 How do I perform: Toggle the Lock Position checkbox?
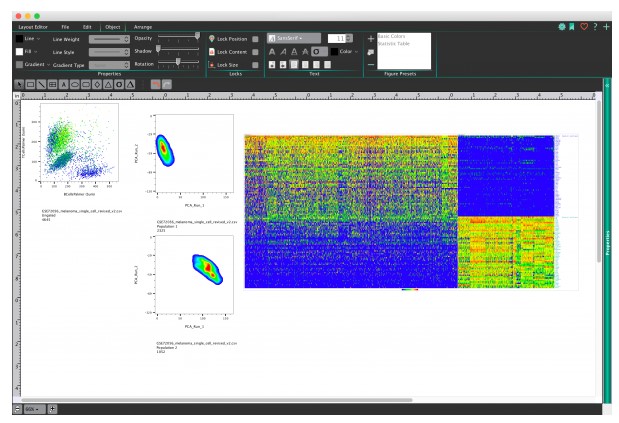tap(255, 39)
